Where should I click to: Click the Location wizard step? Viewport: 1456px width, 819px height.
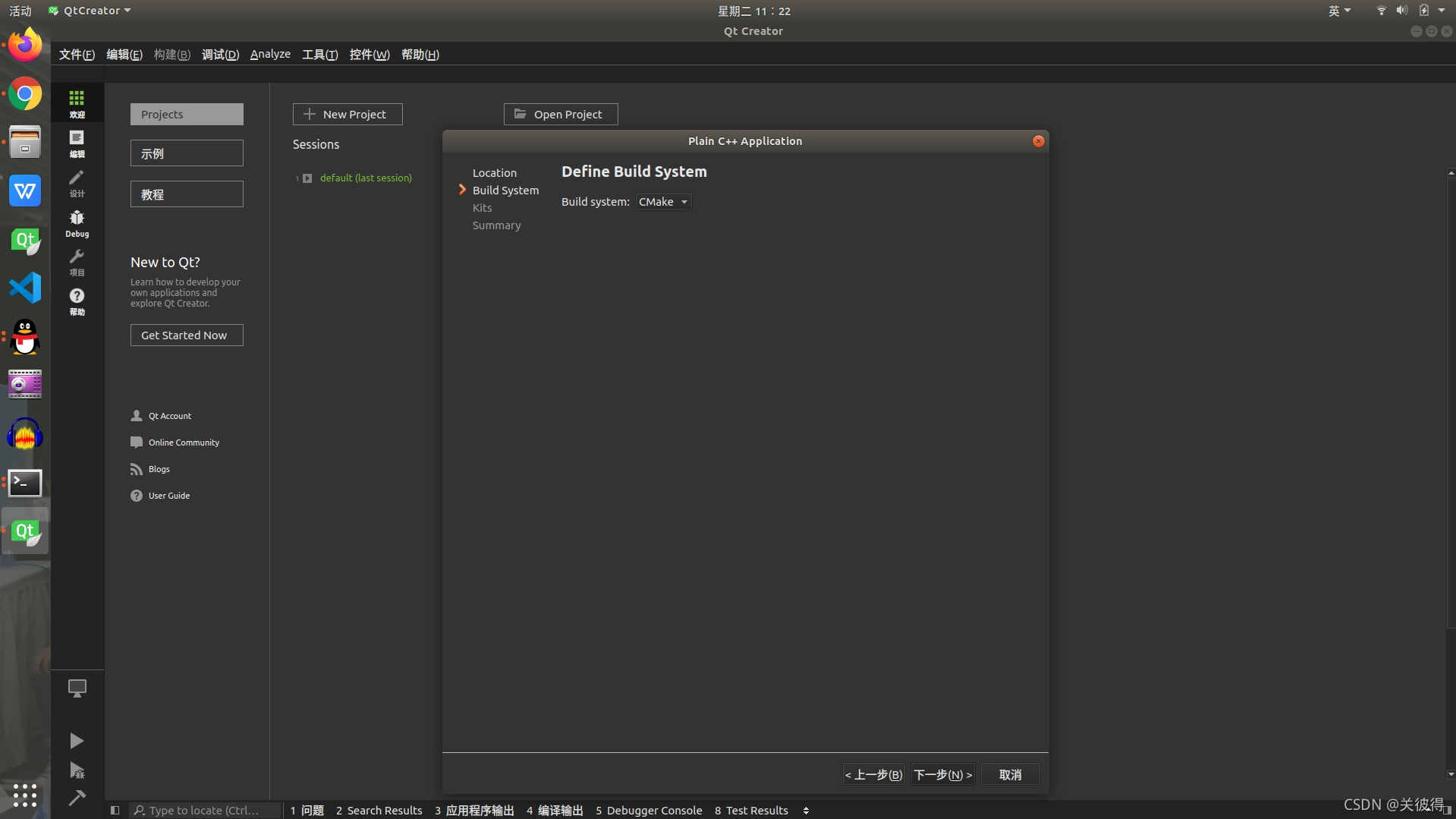point(495,173)
